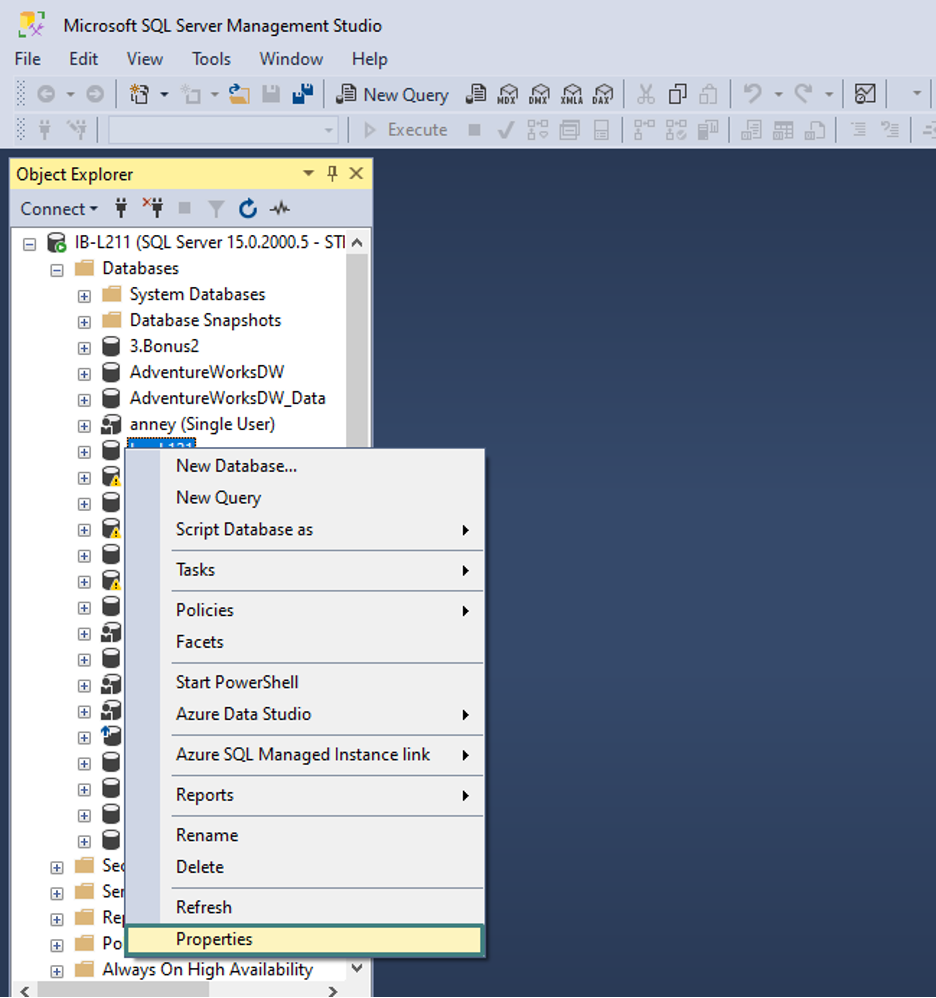This screenshot has width=936, height=998.
Task: Choose Facets from context menu
Action: (304, 642)
